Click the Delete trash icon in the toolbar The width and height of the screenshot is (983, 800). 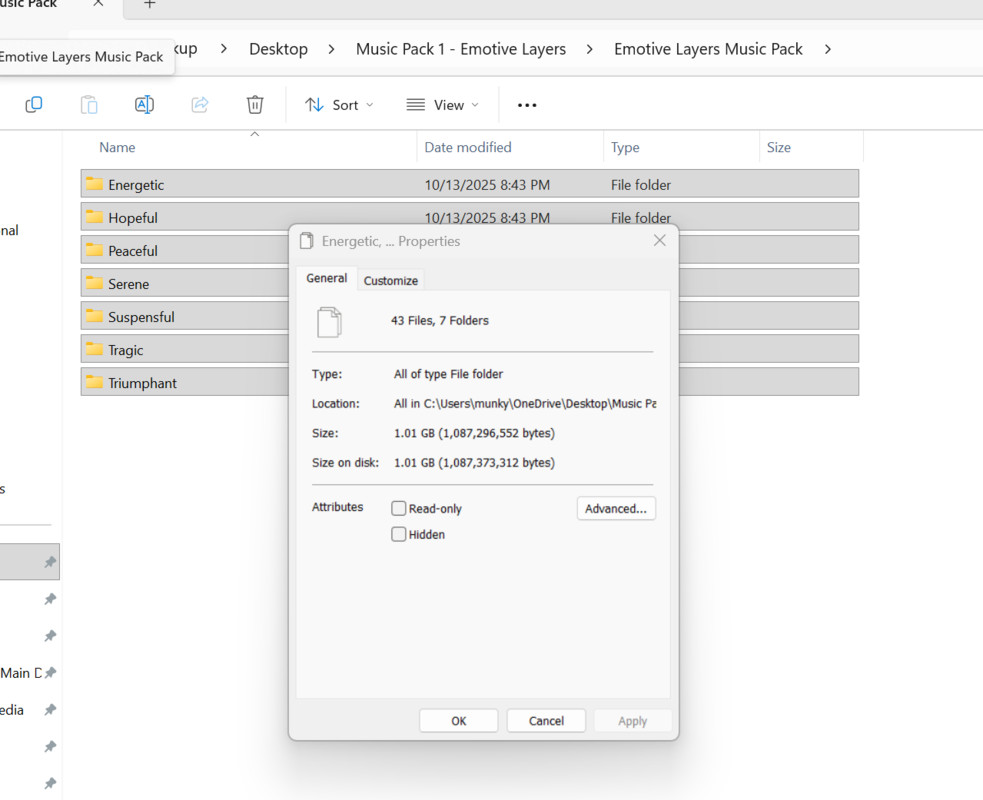pos(254,104)
